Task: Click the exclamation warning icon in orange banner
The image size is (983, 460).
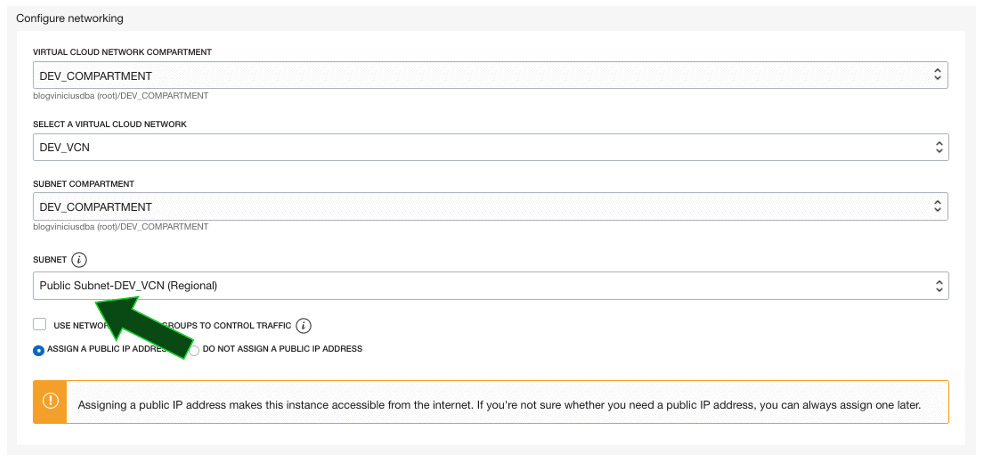Action: tap(50, 402)
